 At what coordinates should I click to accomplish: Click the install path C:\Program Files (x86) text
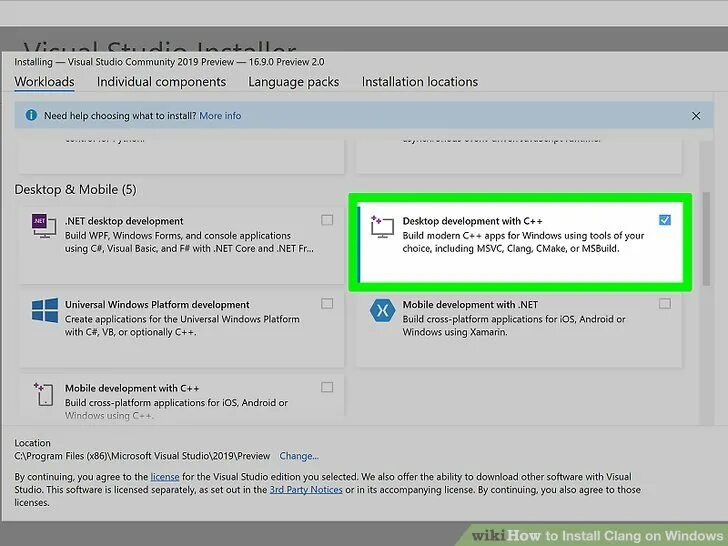(x=142, y=456)
